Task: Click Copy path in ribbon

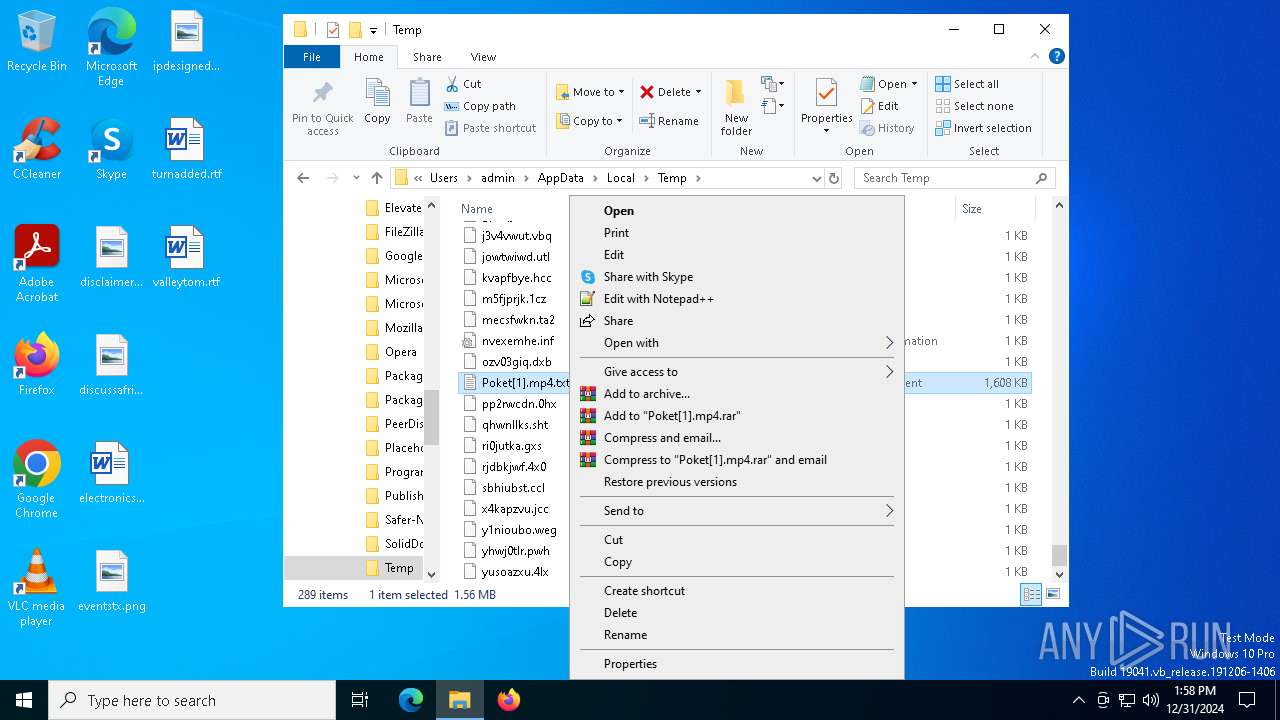Action: [x=480, y=106]
